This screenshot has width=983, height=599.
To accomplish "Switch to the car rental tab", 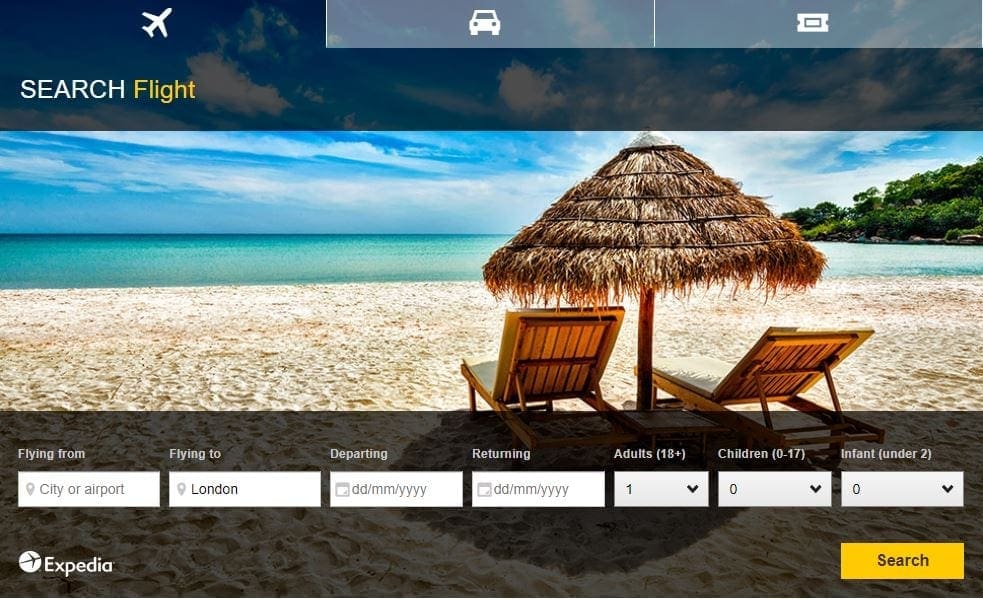I will point(490,24).
